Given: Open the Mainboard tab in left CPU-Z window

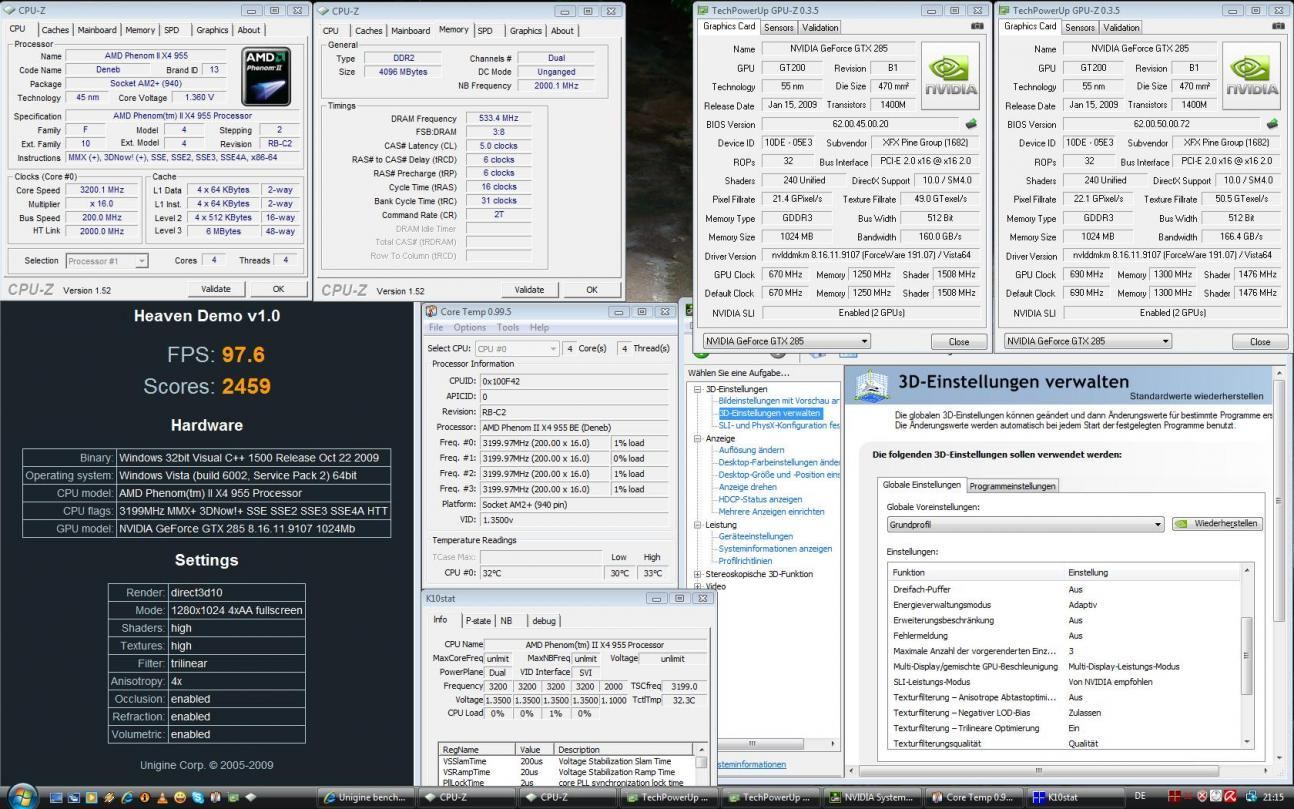Looking at the screenshot, I should [97, 30].
